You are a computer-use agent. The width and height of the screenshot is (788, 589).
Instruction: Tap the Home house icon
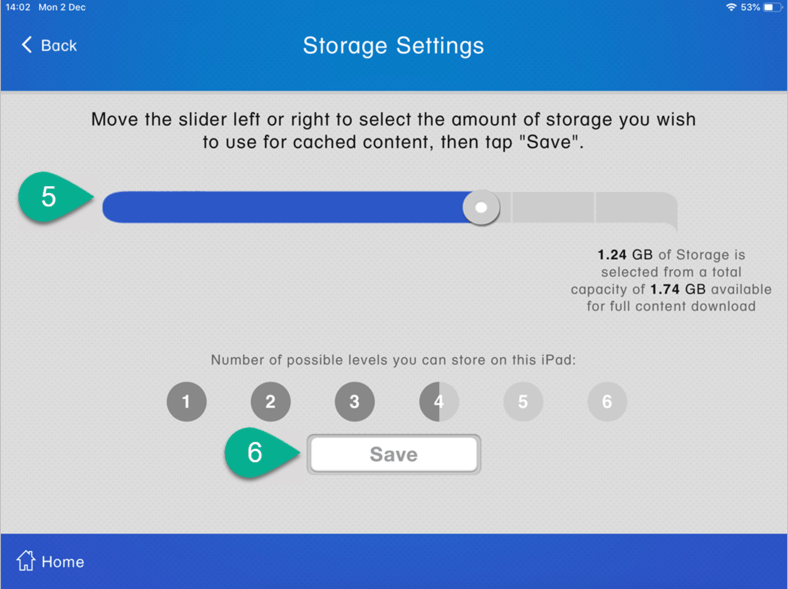click(26, 561)
